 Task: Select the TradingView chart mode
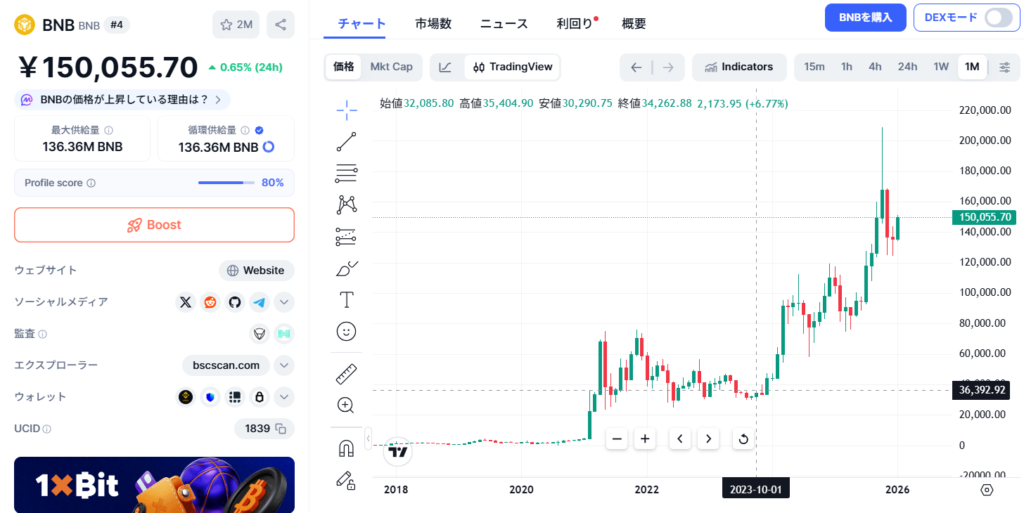[513, 67]
